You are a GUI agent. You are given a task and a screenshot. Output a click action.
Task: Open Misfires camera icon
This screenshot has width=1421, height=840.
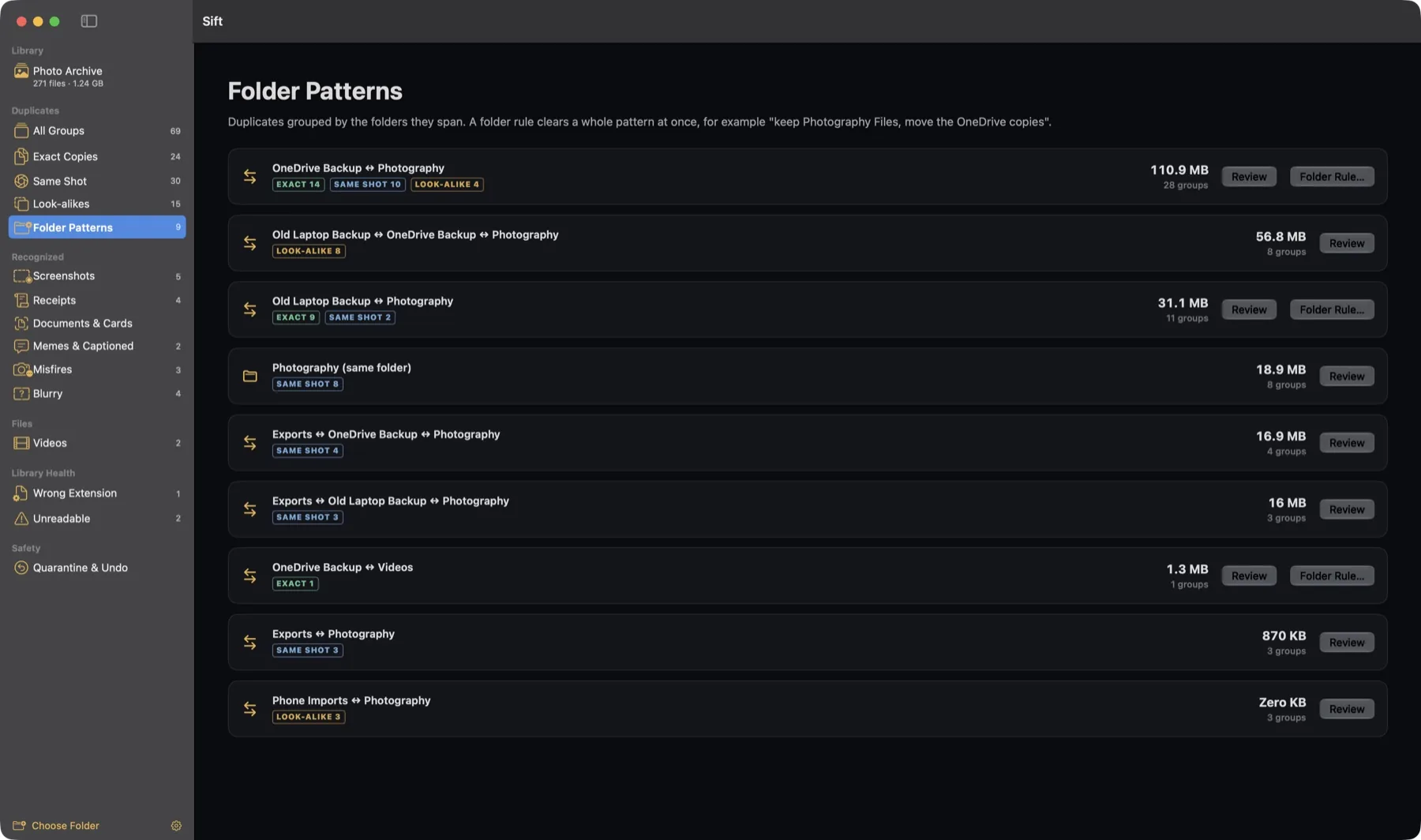click(22, 369)
